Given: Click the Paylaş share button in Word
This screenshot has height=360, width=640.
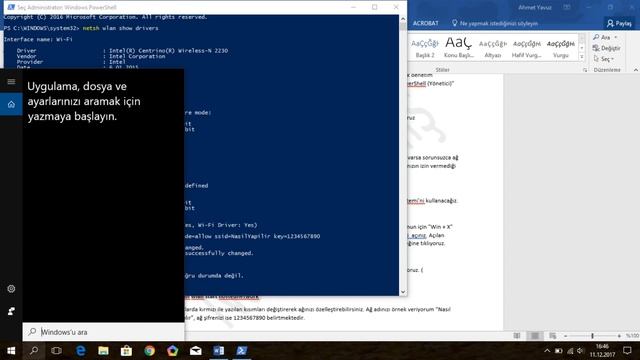Looking at the screenshot, I should (x=619, y=23).
